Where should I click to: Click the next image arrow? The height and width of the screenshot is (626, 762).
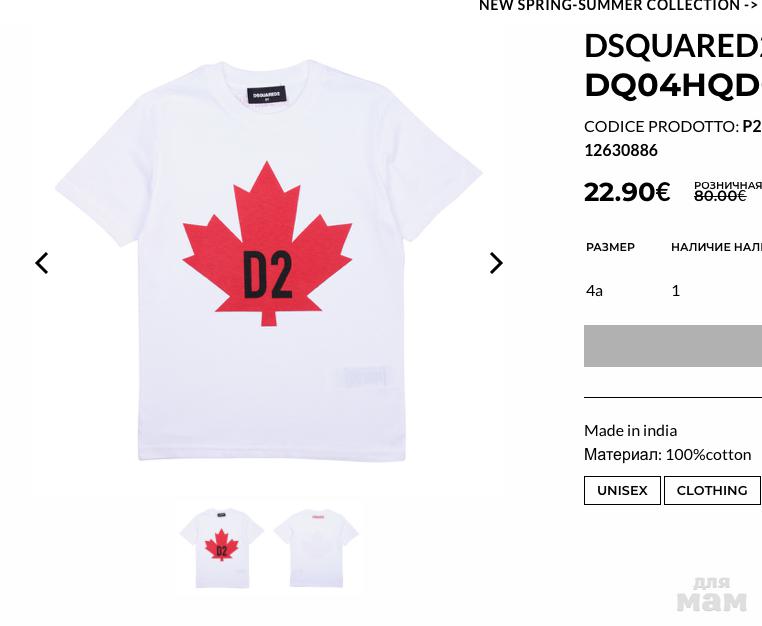click(496, 263)
